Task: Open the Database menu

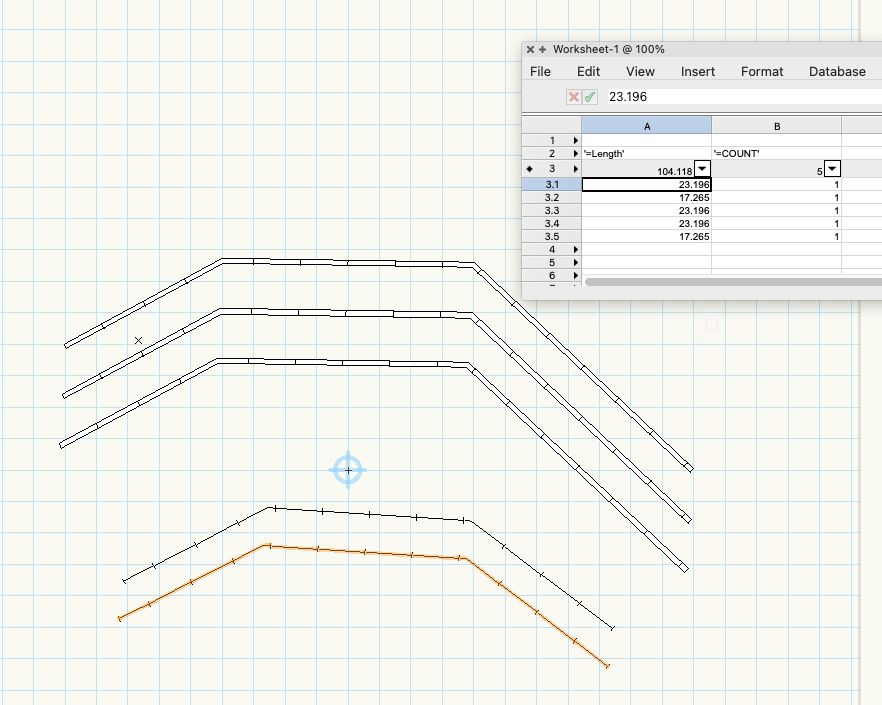Action: 836,71
